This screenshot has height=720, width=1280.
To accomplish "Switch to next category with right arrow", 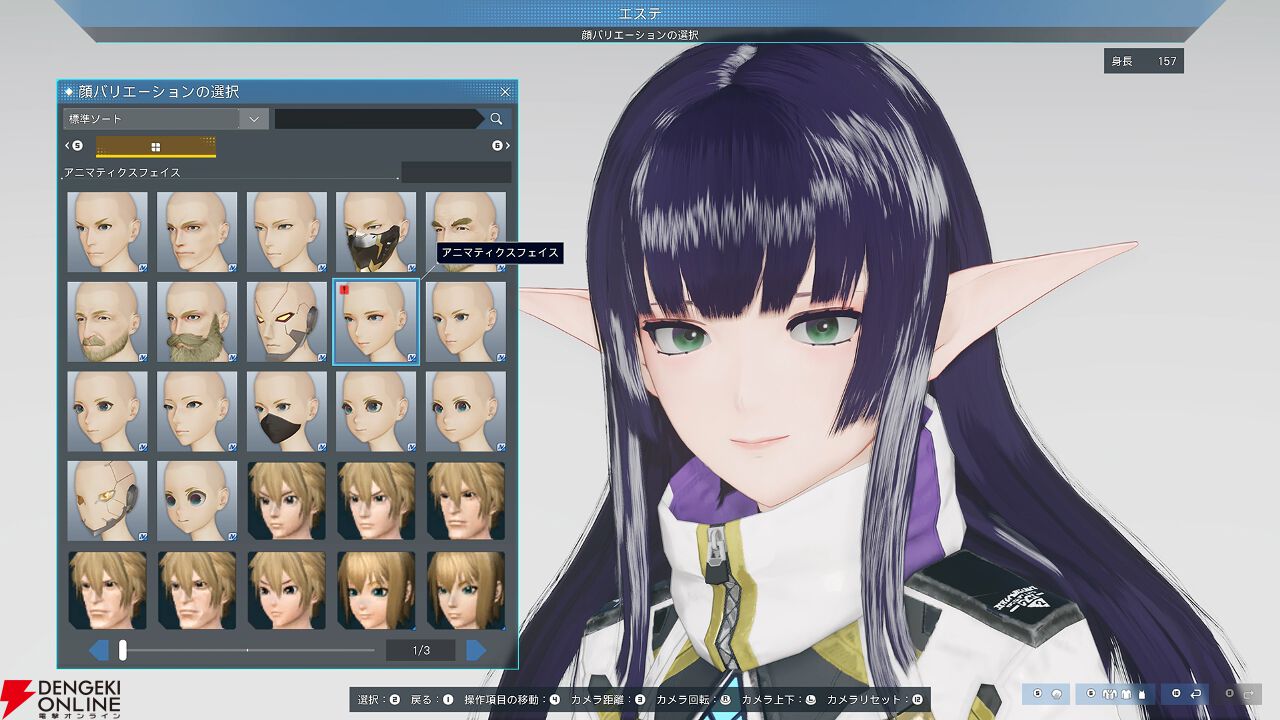I will 501,146.
